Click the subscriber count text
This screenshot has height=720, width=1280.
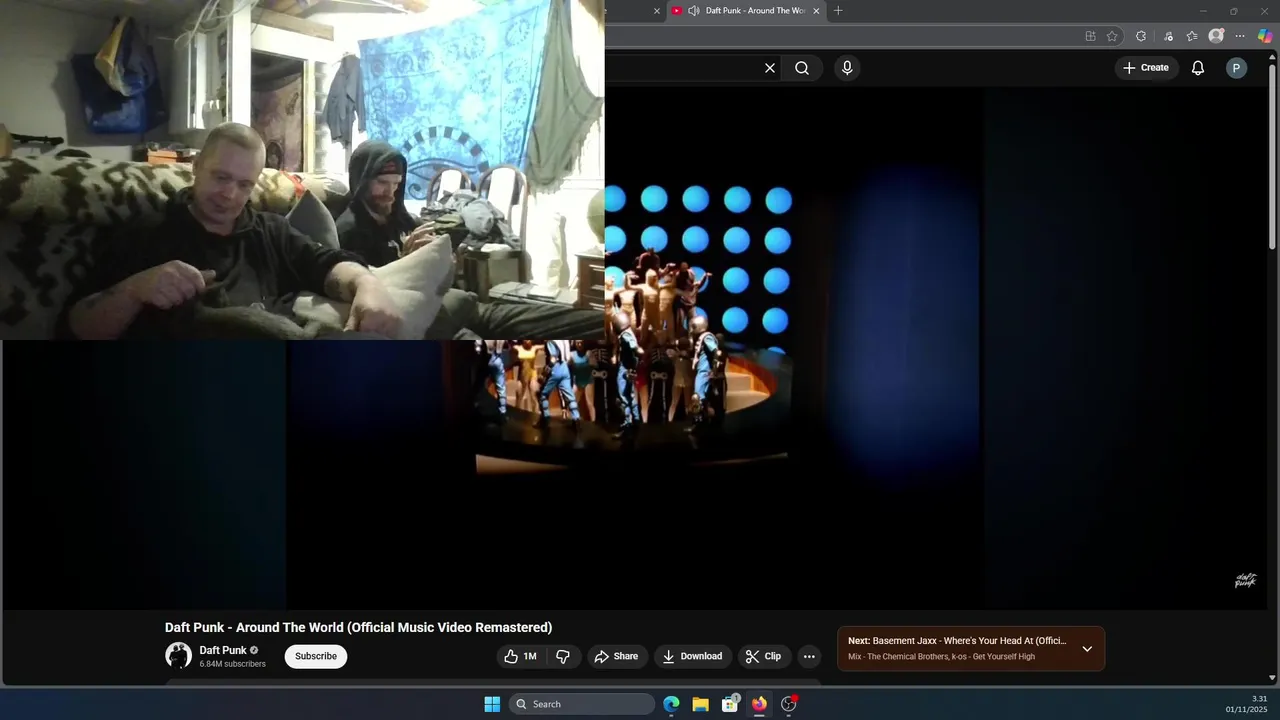click(232, 664)
